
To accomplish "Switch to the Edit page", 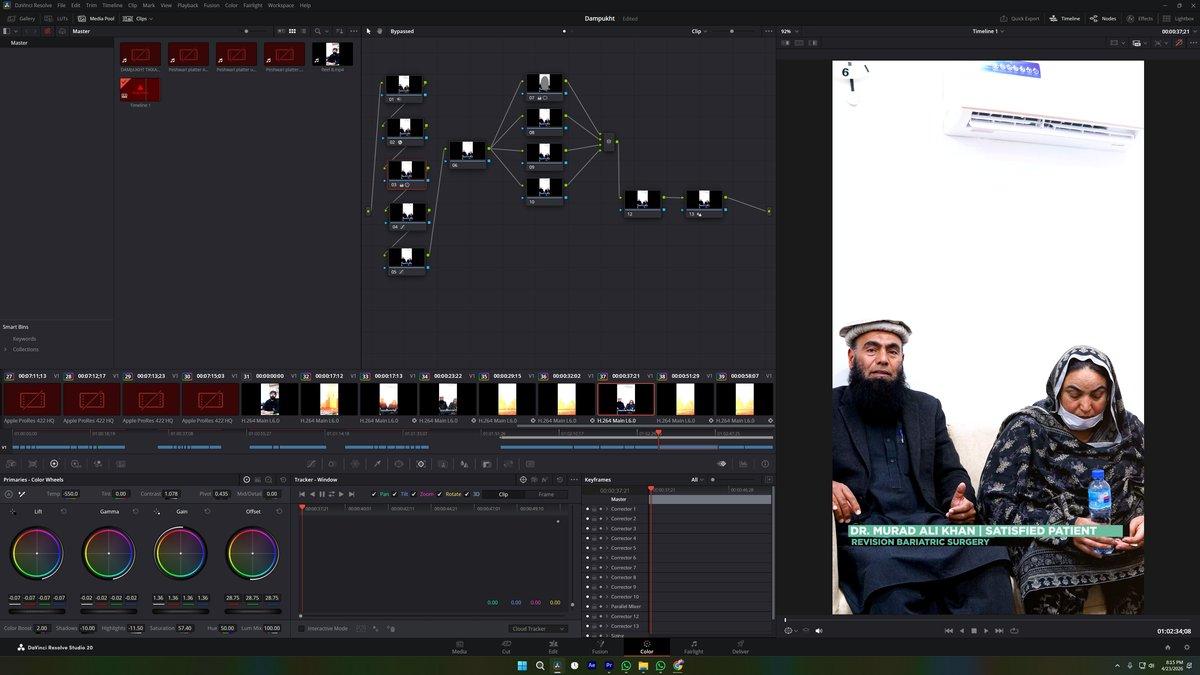I will coord(553,647).
